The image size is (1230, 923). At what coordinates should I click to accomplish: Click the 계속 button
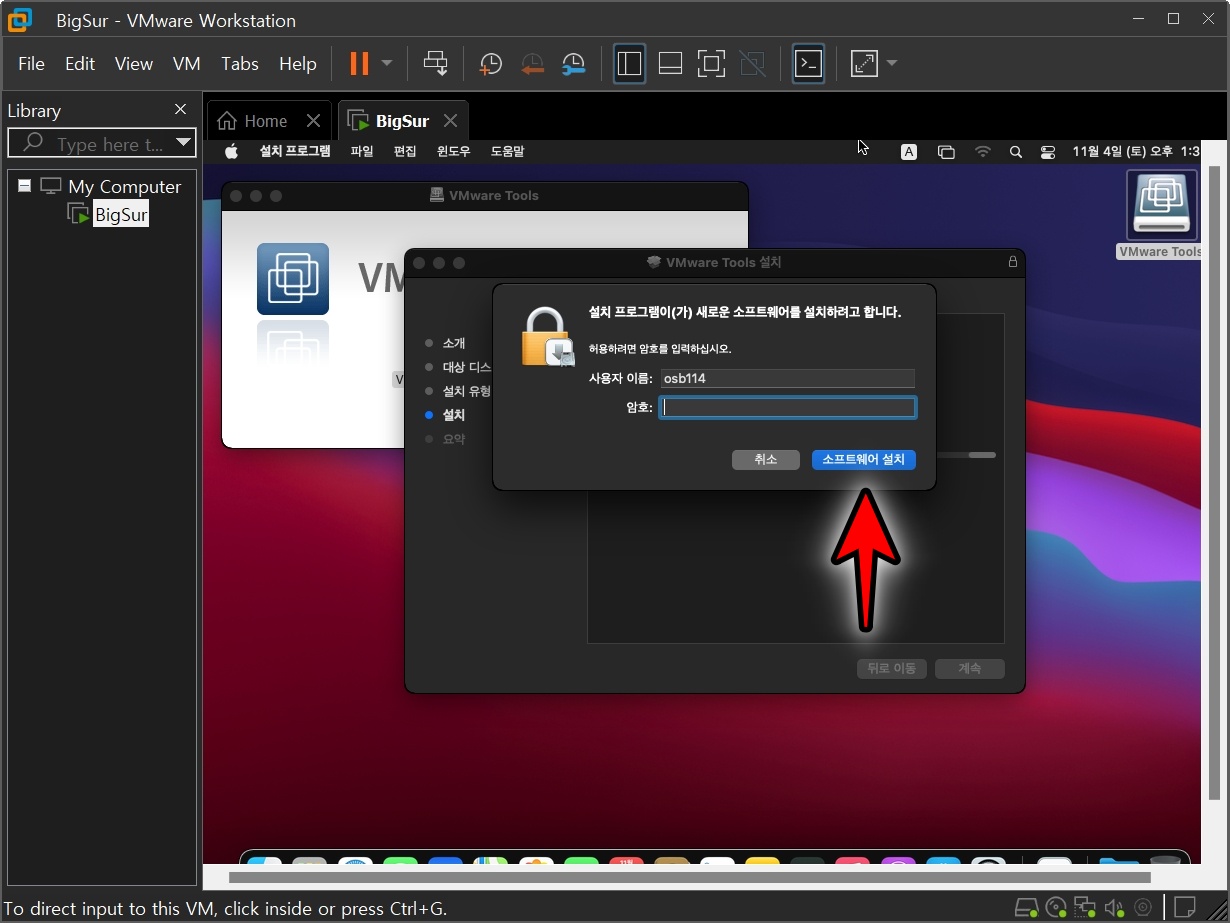pos(969,668)
